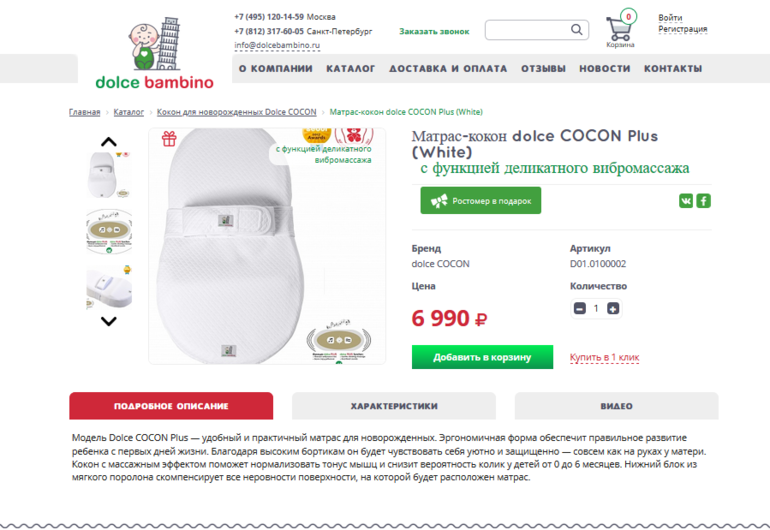Focus the site search input field
The width and height of the screenshot is (770, 530).
pyautogui.click(x=526, y=30)
